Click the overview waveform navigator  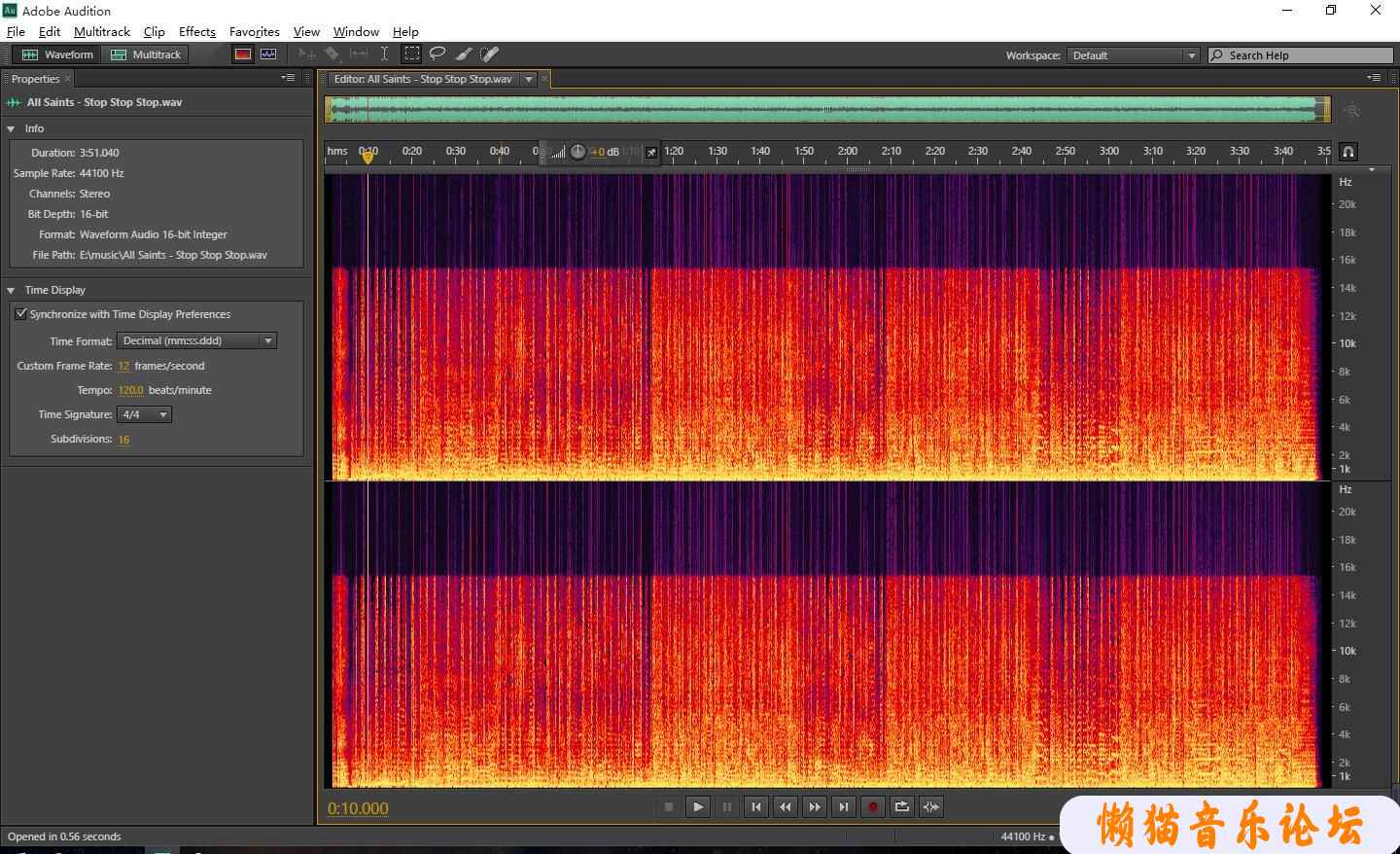tap(827, 109)
